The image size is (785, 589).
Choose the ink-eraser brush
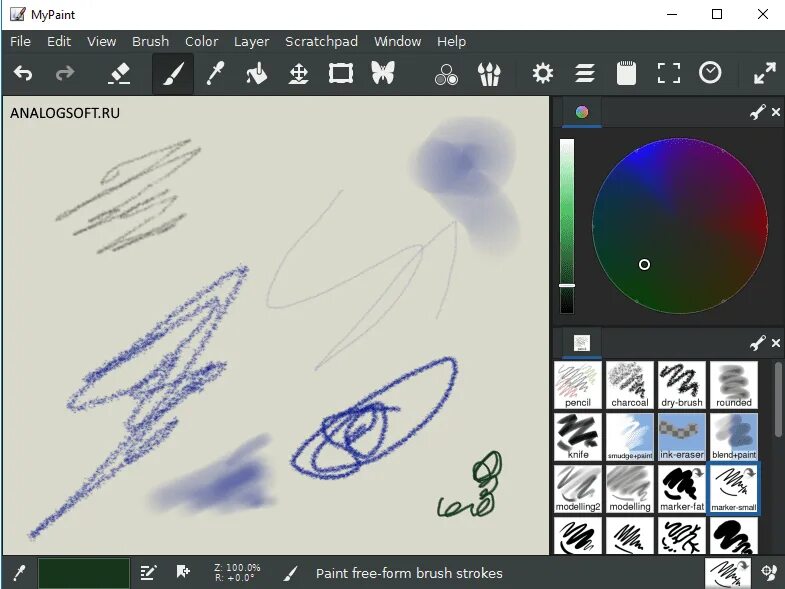click(682, 437)
